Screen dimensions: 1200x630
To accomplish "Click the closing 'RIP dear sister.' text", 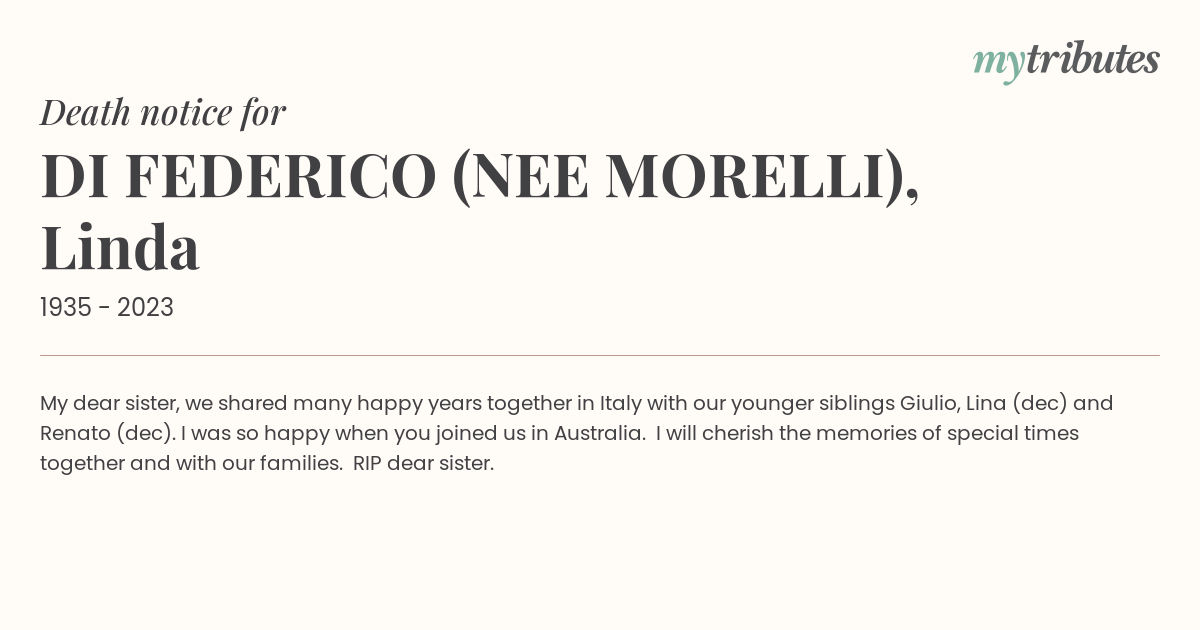I will tap(423, 464).
